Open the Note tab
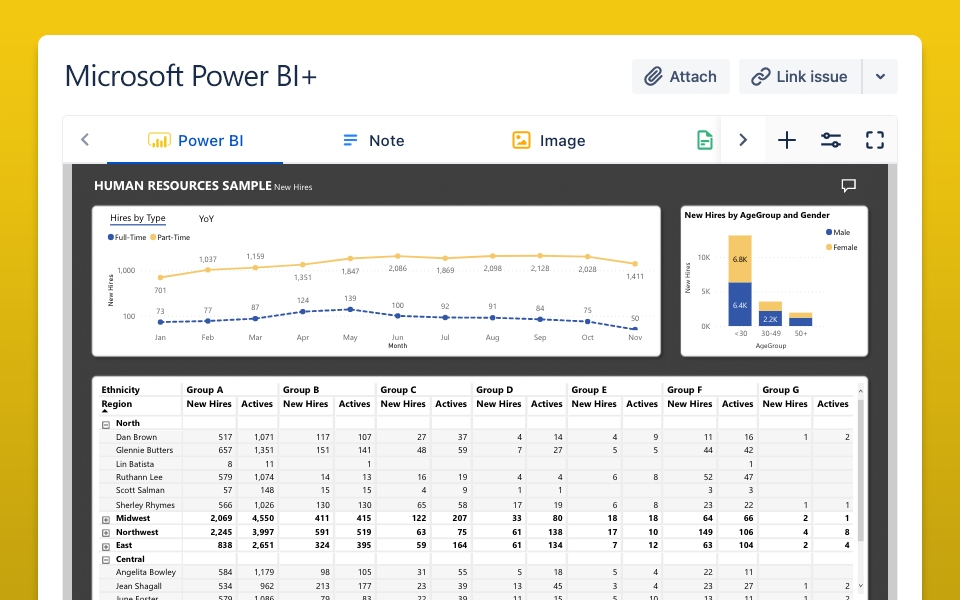The height and width of the screenshot is (600, 960). [x=373, y=140]
